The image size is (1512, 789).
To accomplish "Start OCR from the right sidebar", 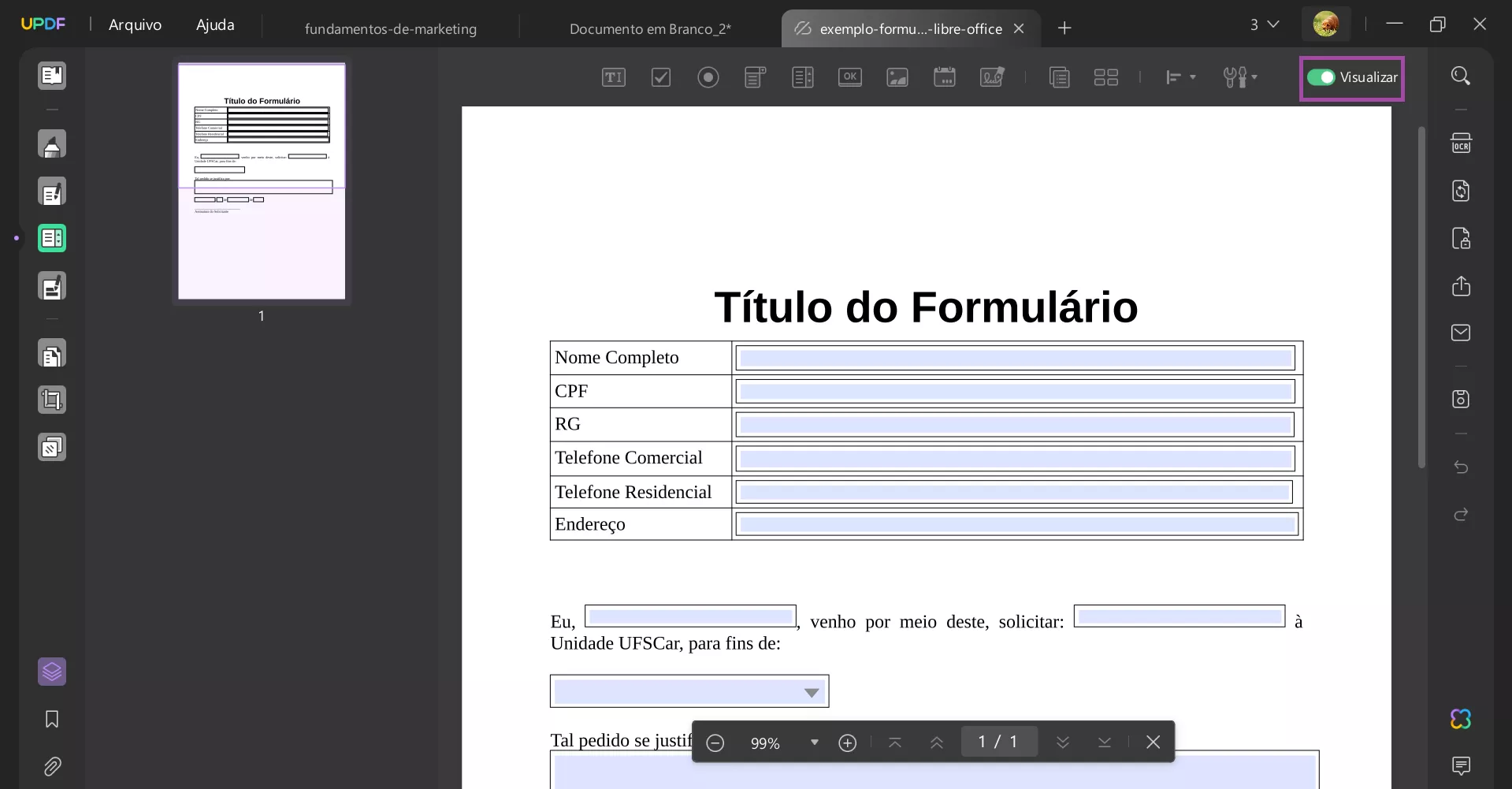I will coord(1461,143).
